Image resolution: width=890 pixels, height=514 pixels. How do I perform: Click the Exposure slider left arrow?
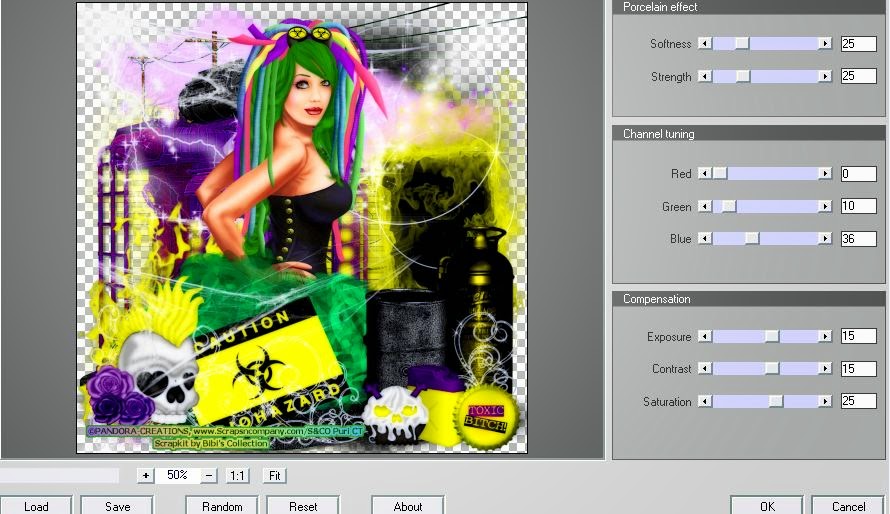[705, 336]
